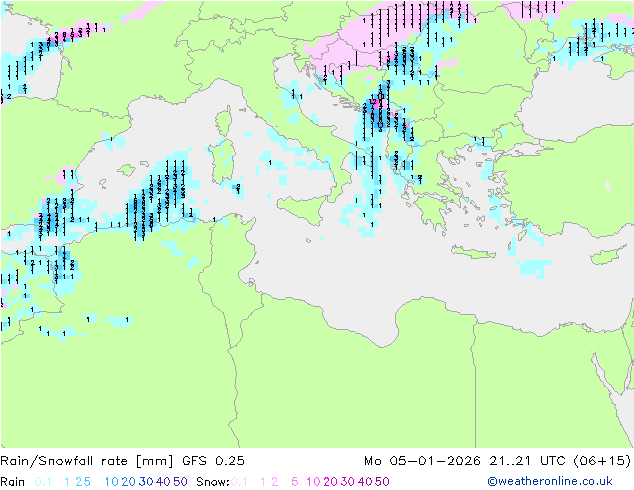This screenshot has width=634, height=490.
Task: Pick the snow legend 40 value
Action: tap(365, 482)
